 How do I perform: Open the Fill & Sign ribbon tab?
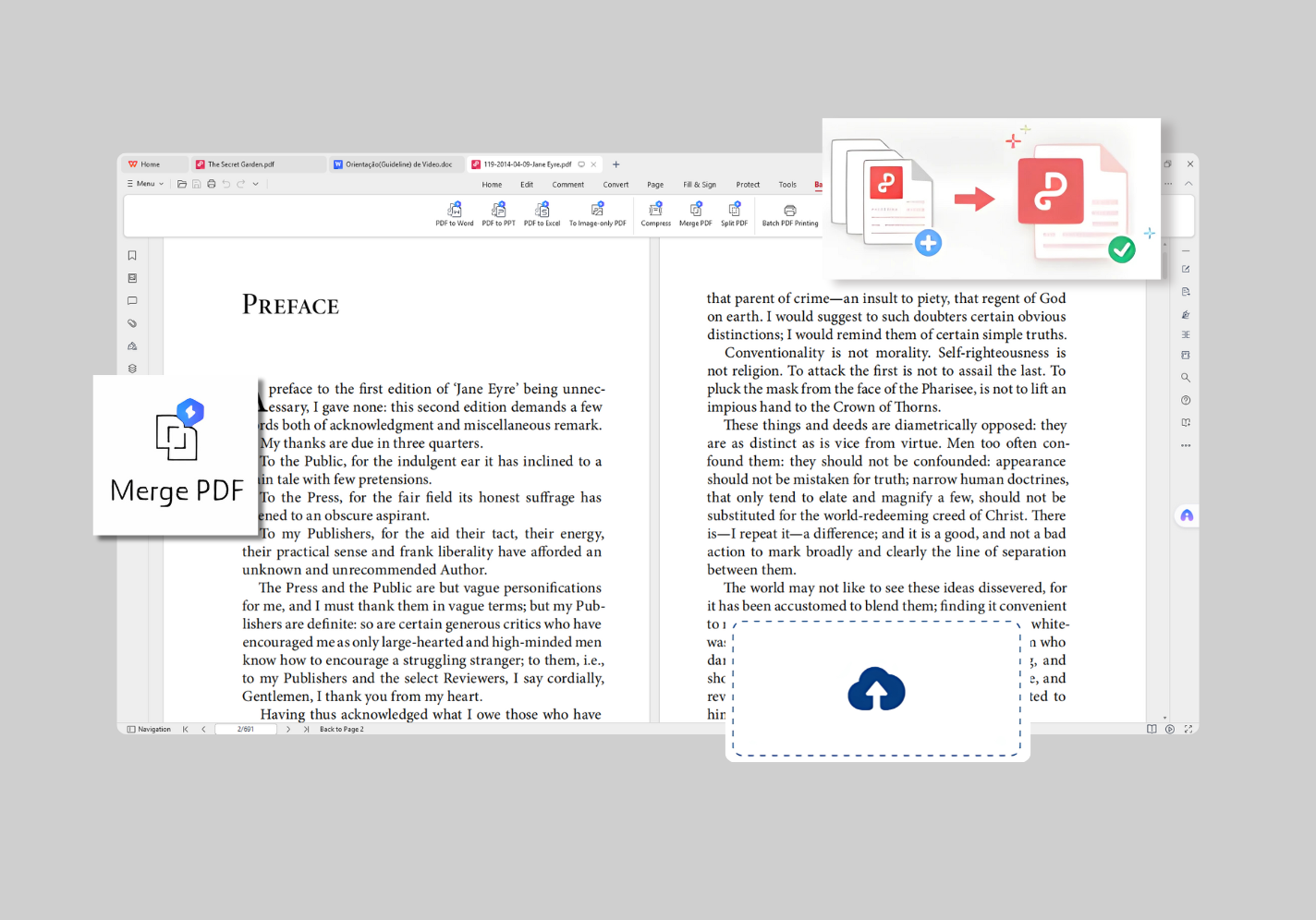coord(700,185)
